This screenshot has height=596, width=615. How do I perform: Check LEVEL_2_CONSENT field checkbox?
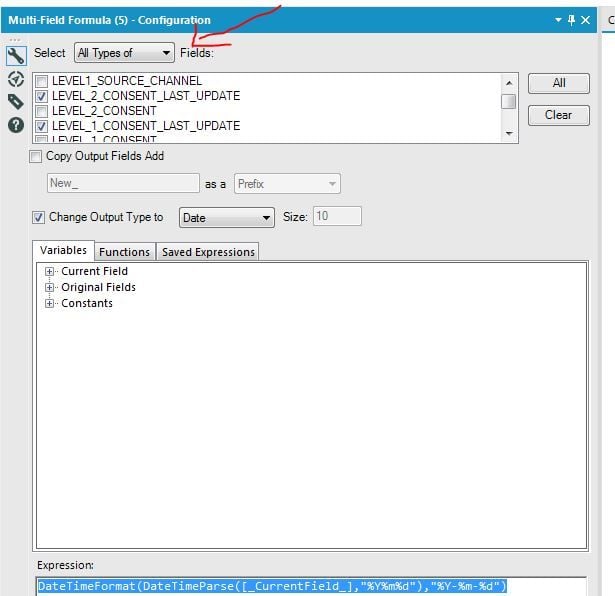(x=42, y=111)
